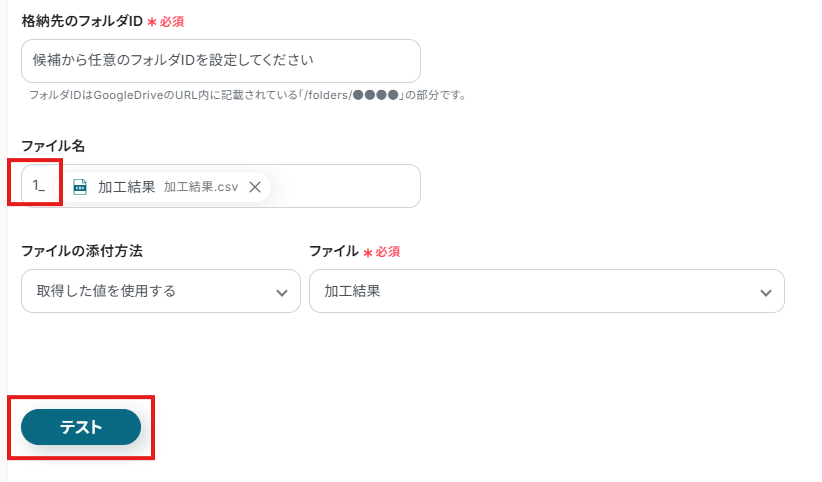Click the ファイル名 label
Image resolution: width=822 pixels, height=482 pixels.
point(53,146)
